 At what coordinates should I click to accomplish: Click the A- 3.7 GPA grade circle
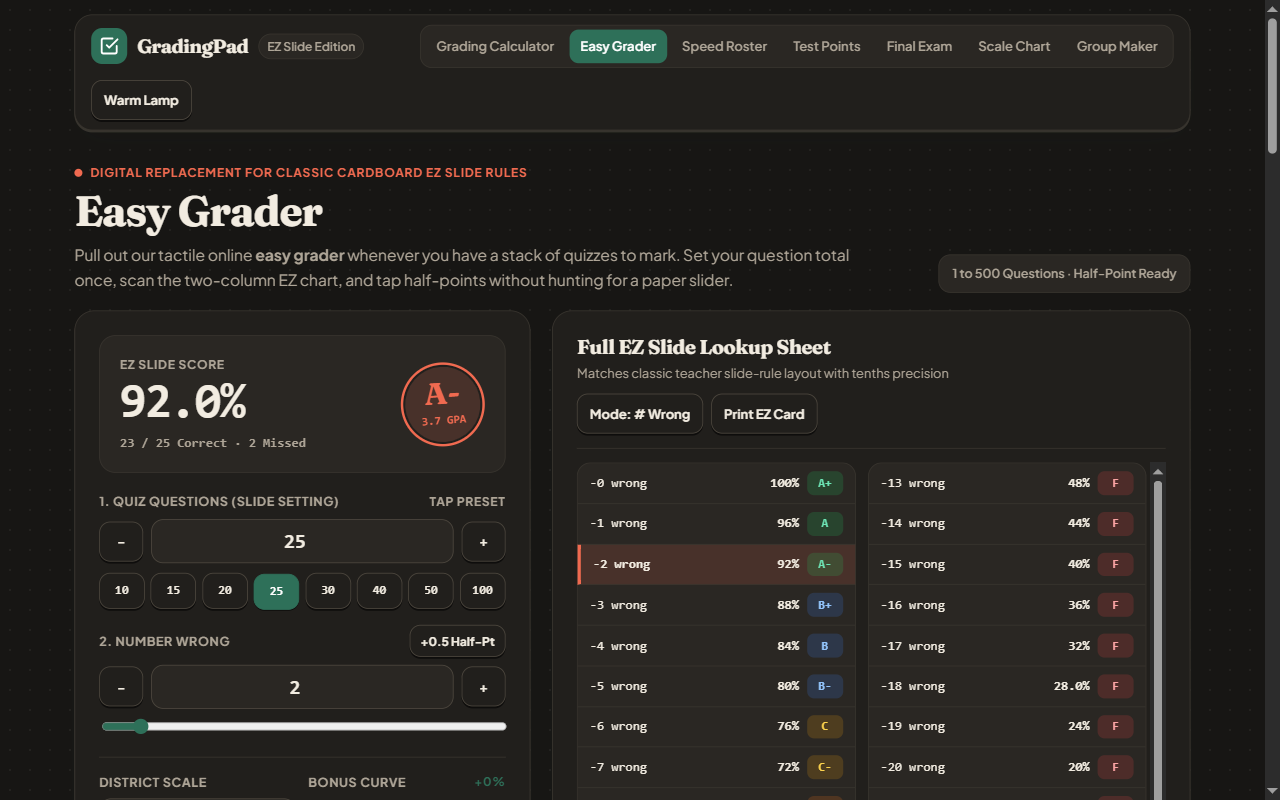click(x=443, y=404)
